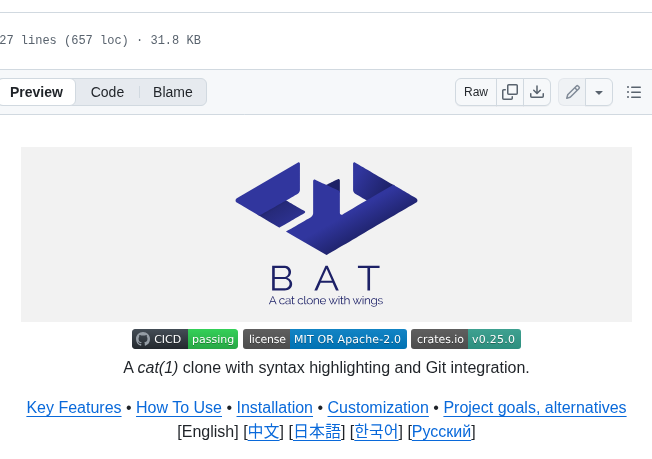Open the 中文 translation link

[264, 432]
